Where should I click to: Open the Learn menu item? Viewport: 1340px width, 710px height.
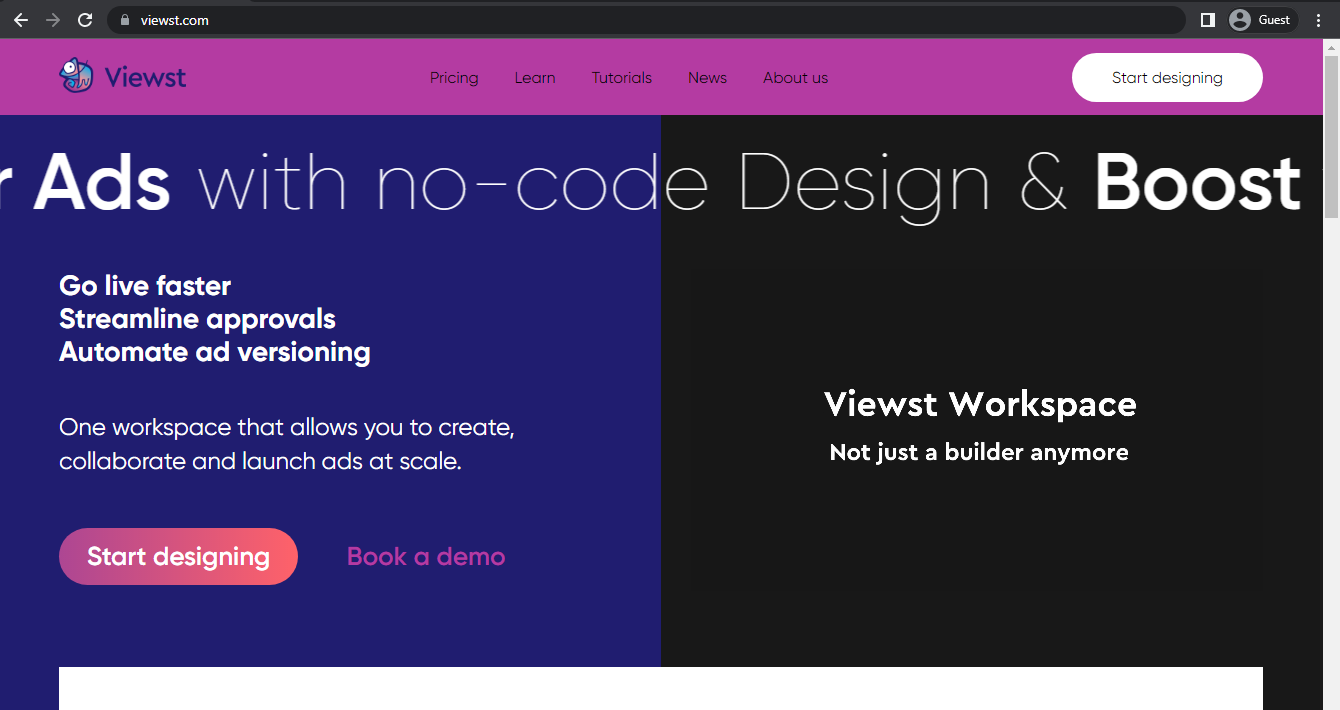coord(535,78)
